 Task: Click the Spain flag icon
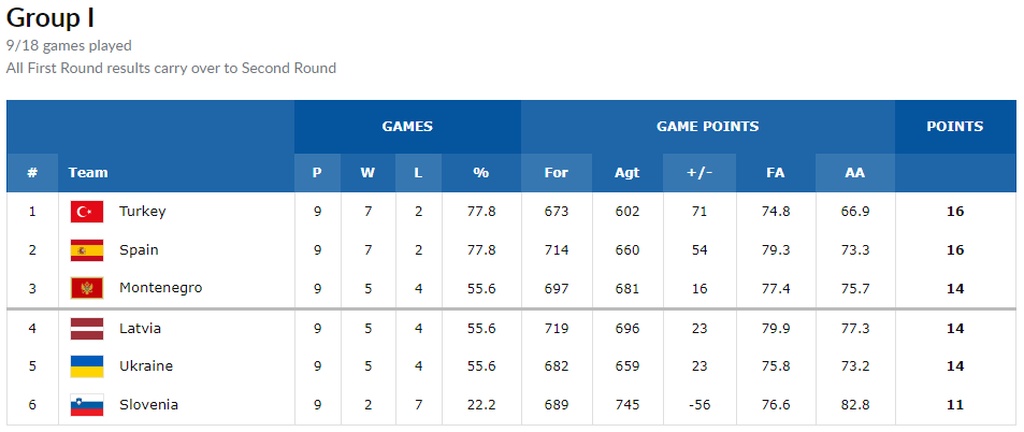(87, 250)
